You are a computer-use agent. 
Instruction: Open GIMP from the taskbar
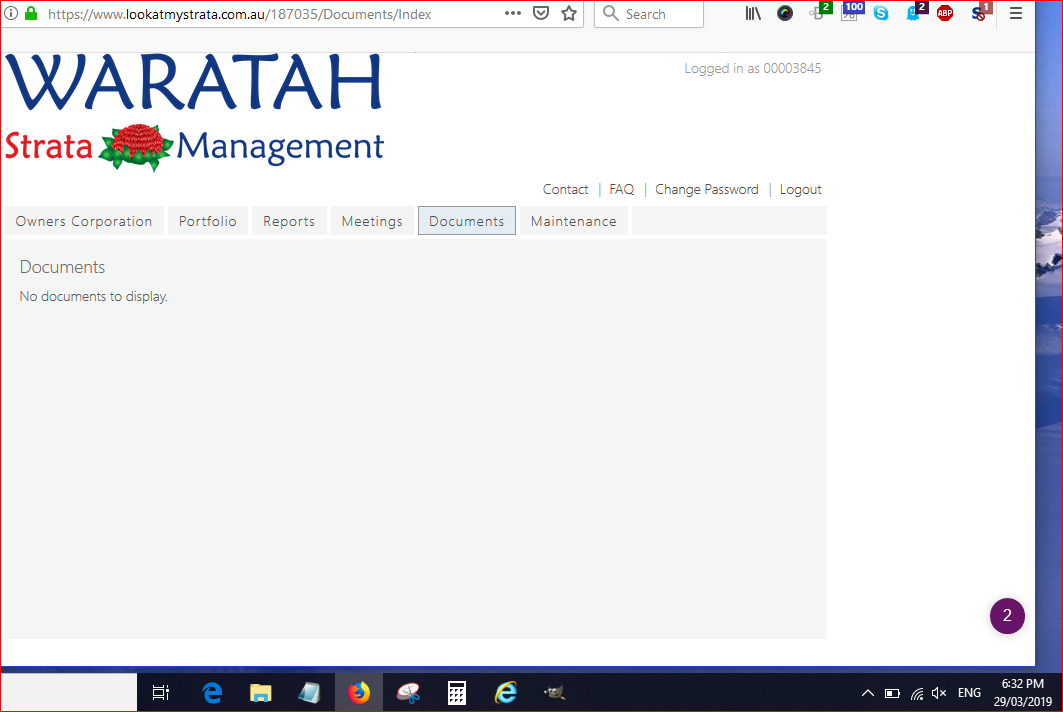point(554,692)
